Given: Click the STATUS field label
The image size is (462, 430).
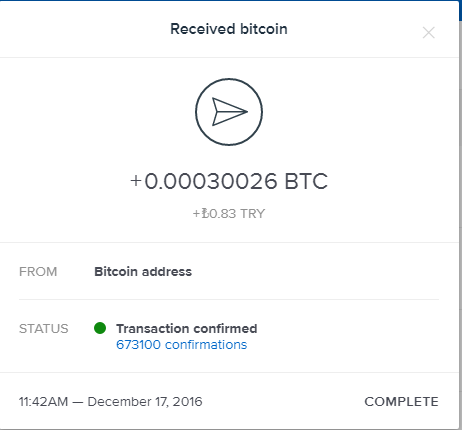Looking at the screenshot, I should click(44, 329).
